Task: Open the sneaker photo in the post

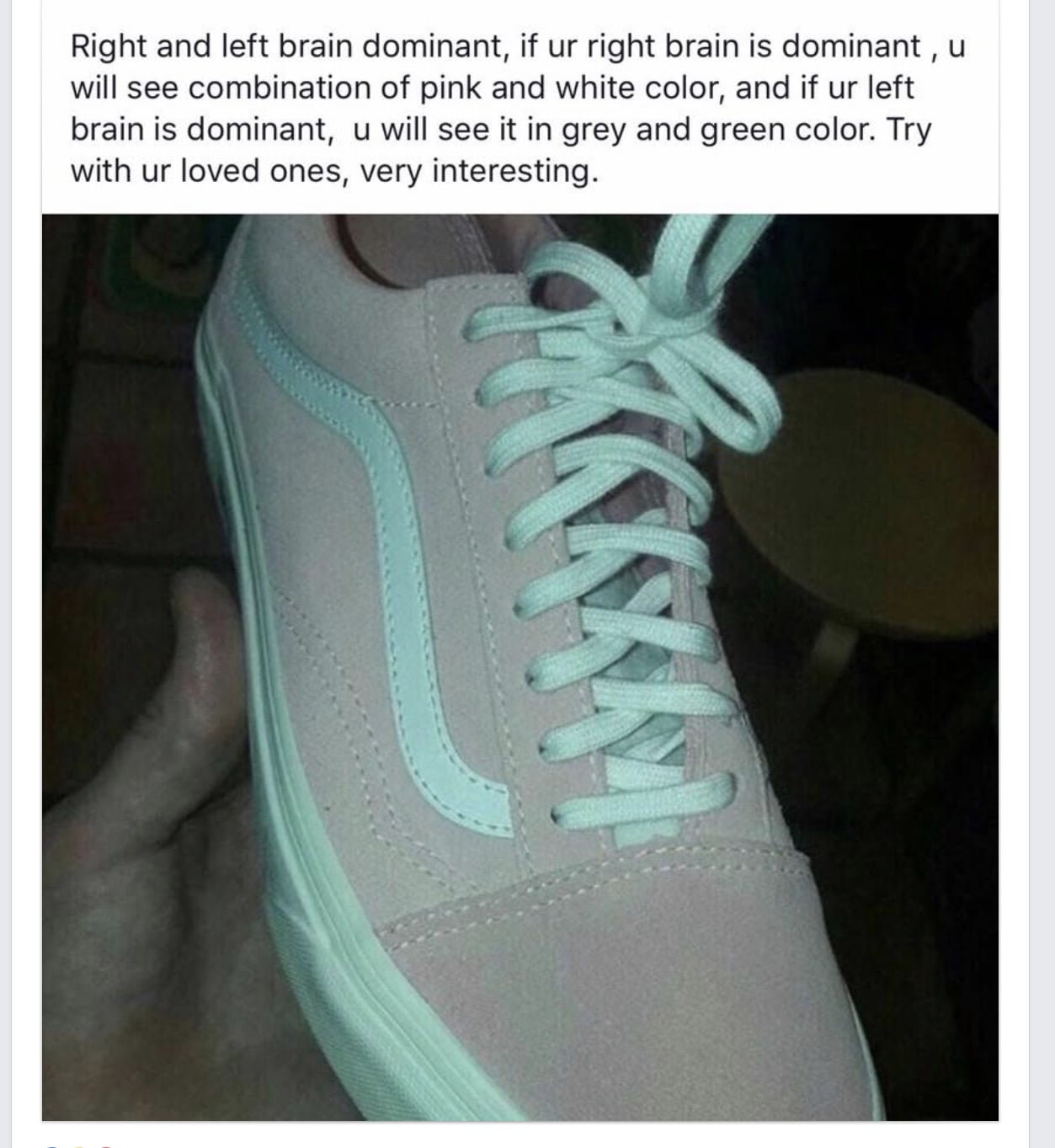Action: pos(520,667)
